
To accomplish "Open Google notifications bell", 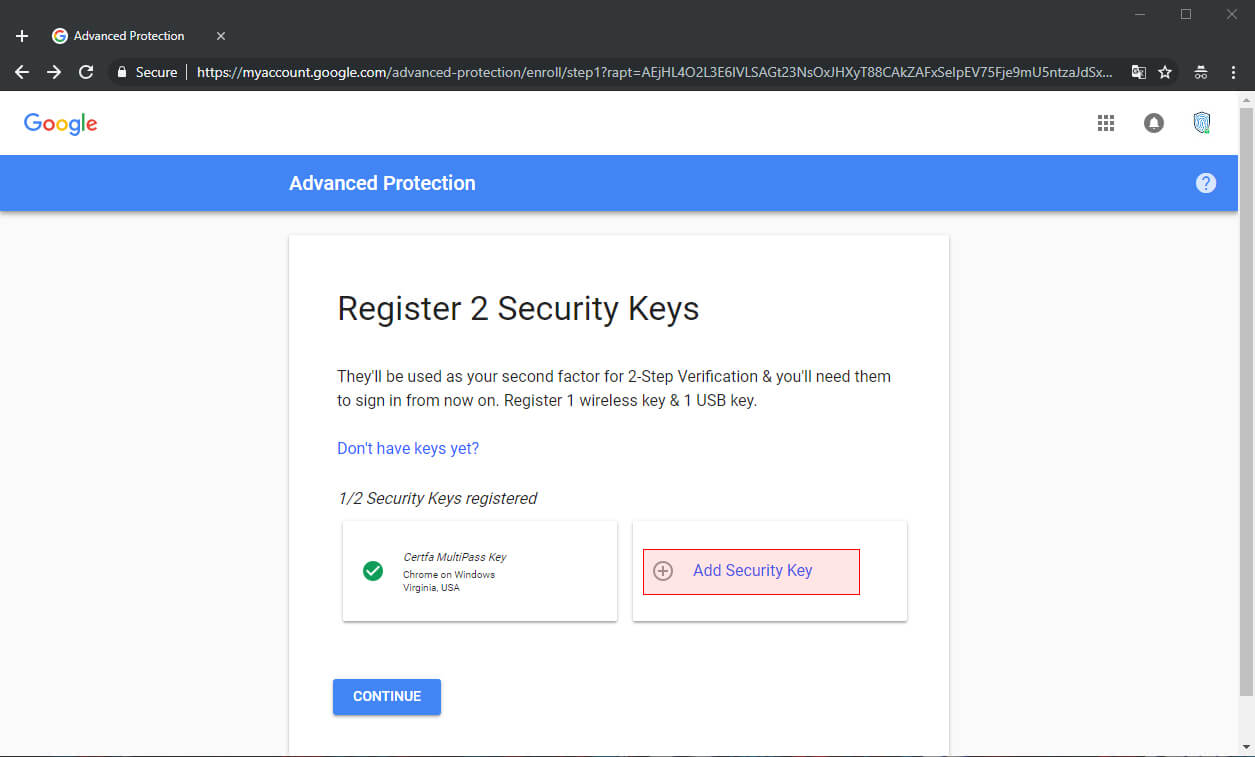I will [x=1154, y=123].
